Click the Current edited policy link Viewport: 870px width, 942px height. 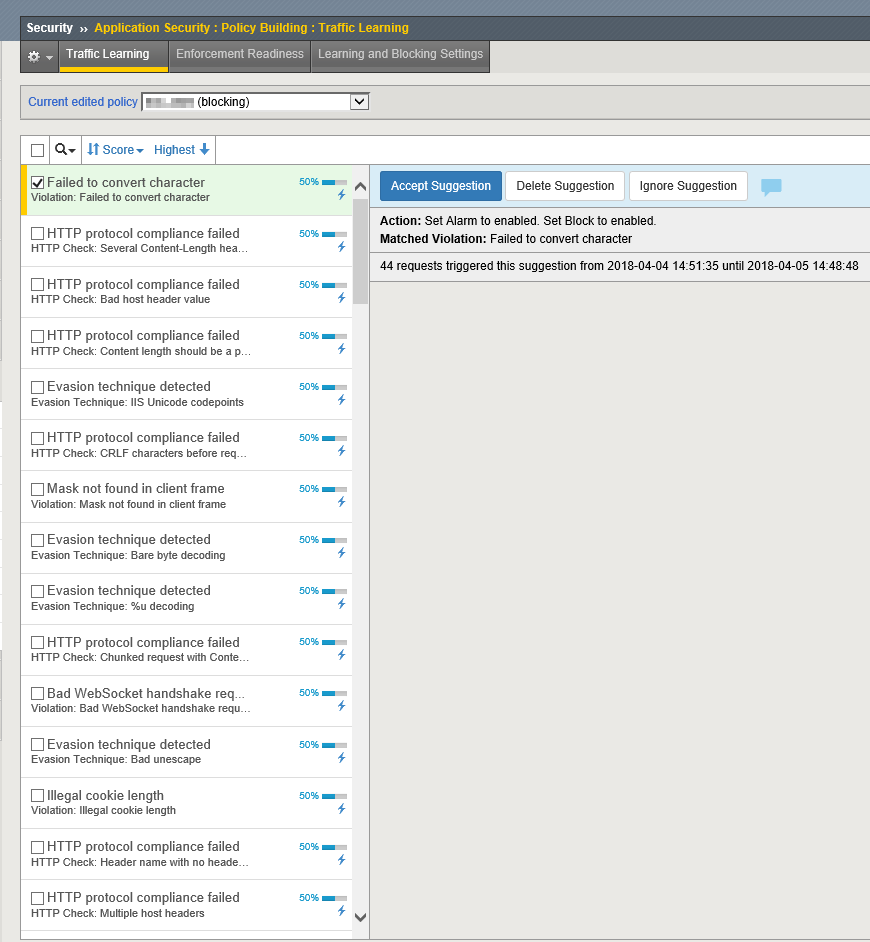pos(83,102)
